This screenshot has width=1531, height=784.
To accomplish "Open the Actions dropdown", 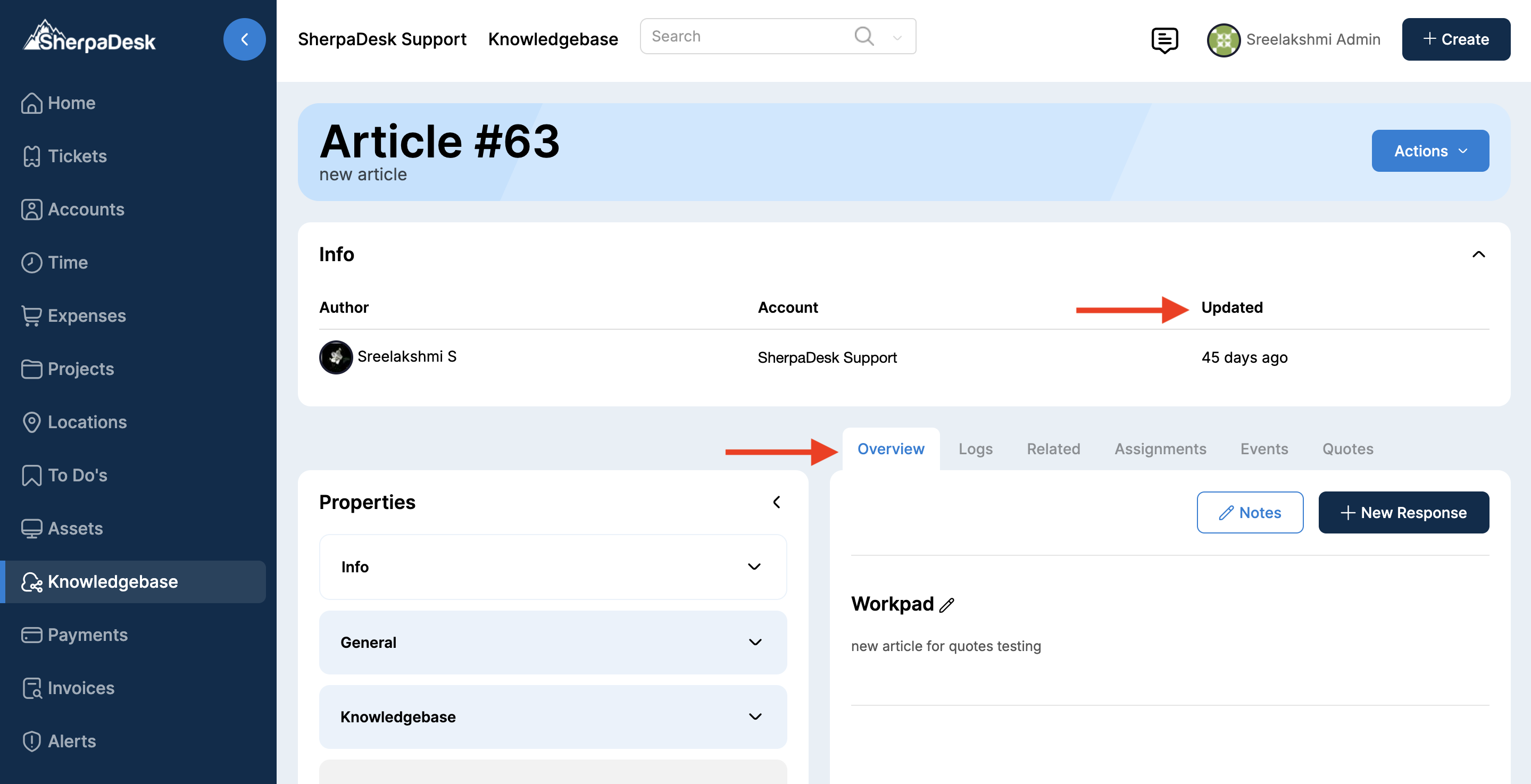I will [x=1429, y=151].
